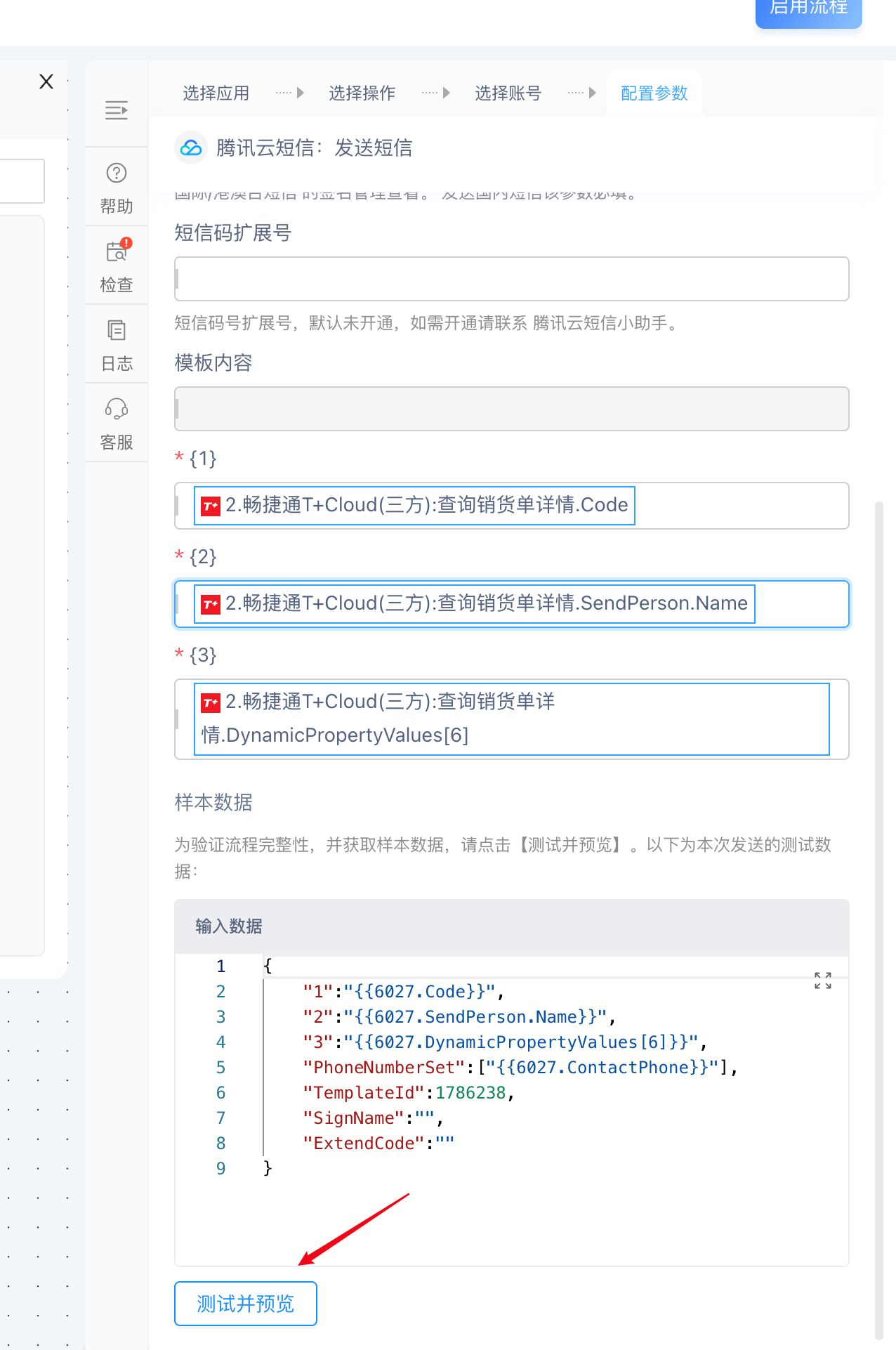Switch to 选择操作 step tab
896x1350 pixels.
pos(362,93)
